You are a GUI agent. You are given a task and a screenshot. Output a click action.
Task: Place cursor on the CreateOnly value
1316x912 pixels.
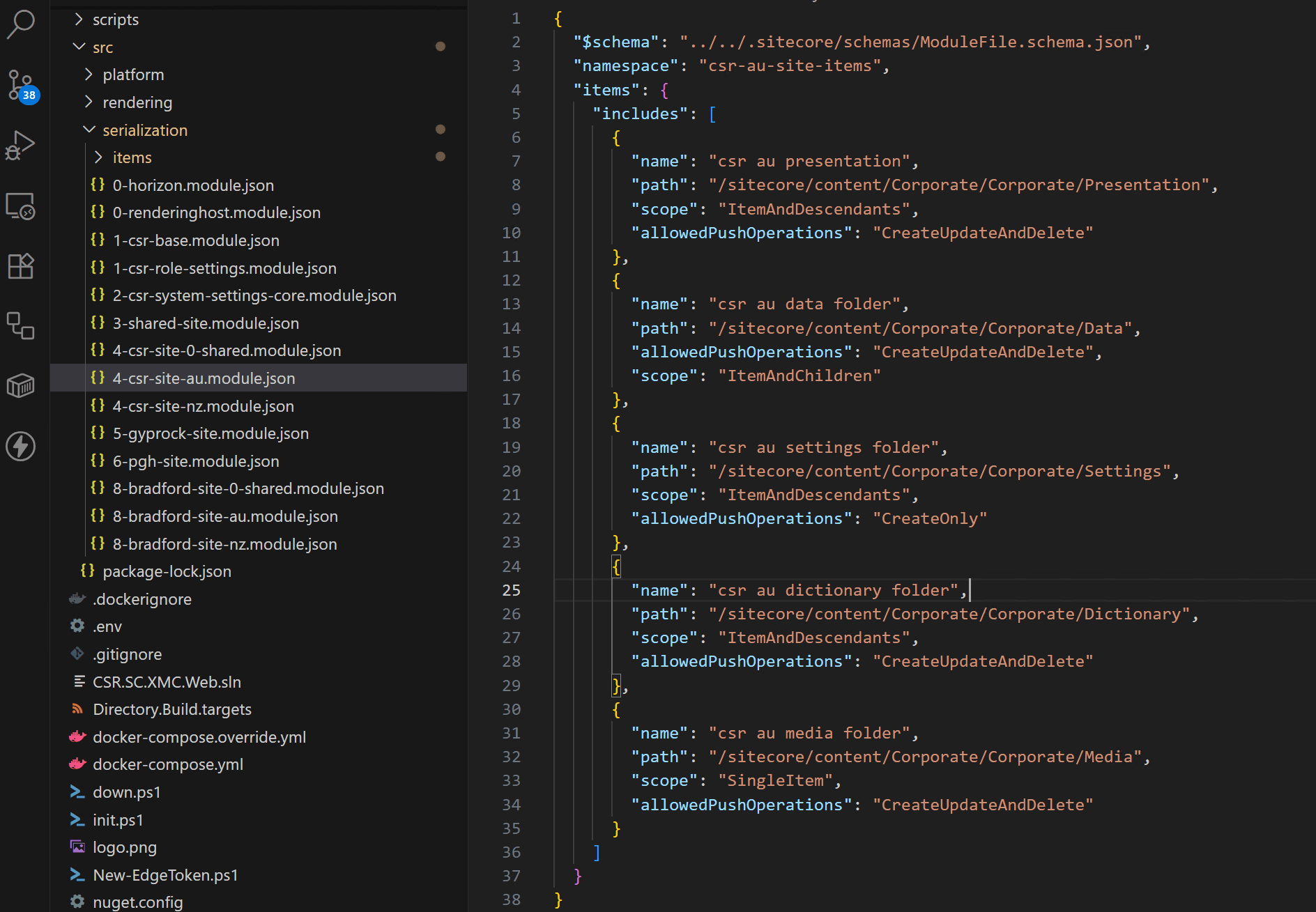(x=930, y=518)
